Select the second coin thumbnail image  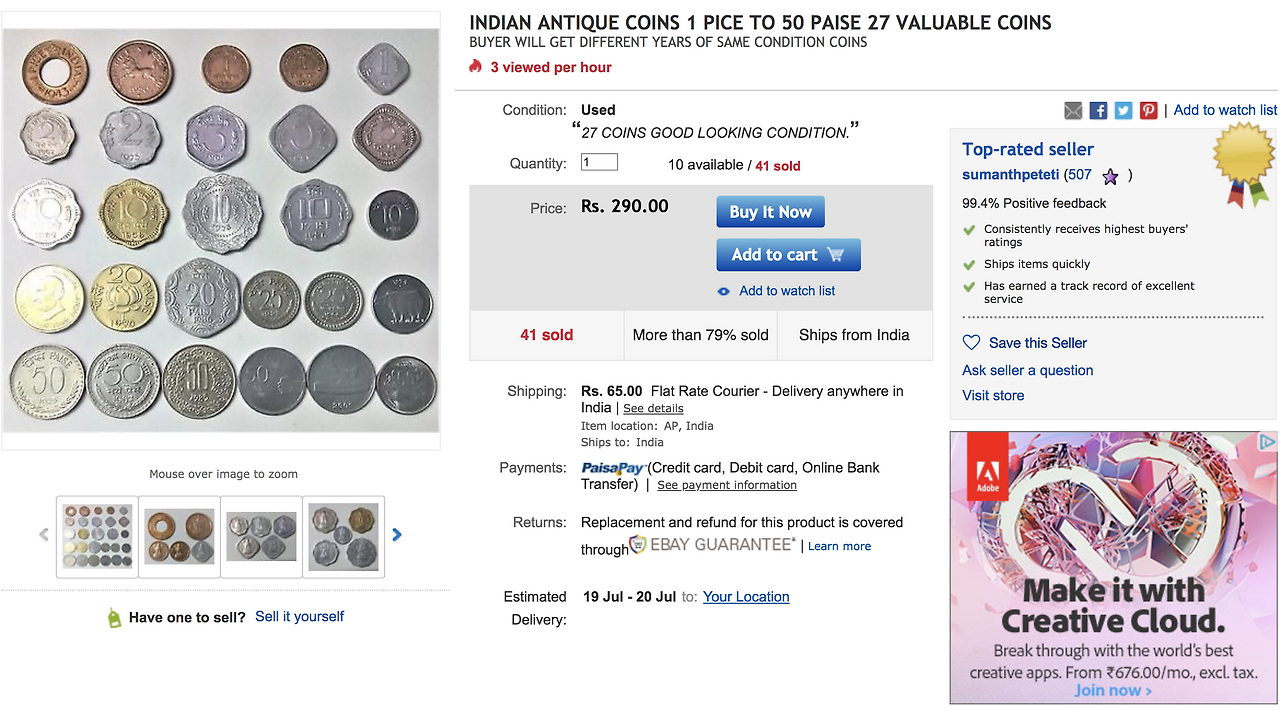click(x=179, y=537)
